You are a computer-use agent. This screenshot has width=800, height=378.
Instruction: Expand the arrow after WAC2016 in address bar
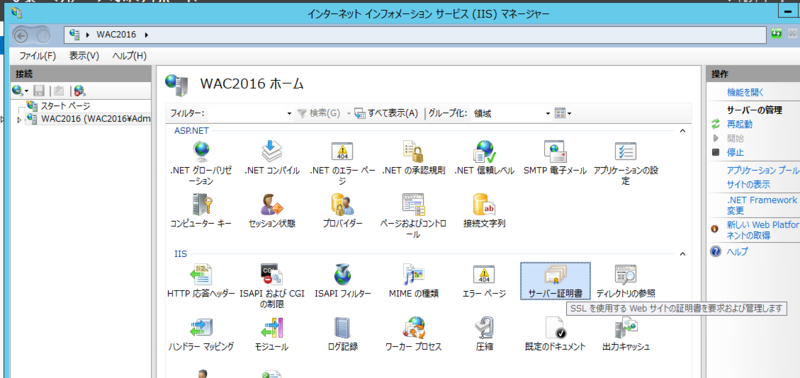tap(147, 35)
